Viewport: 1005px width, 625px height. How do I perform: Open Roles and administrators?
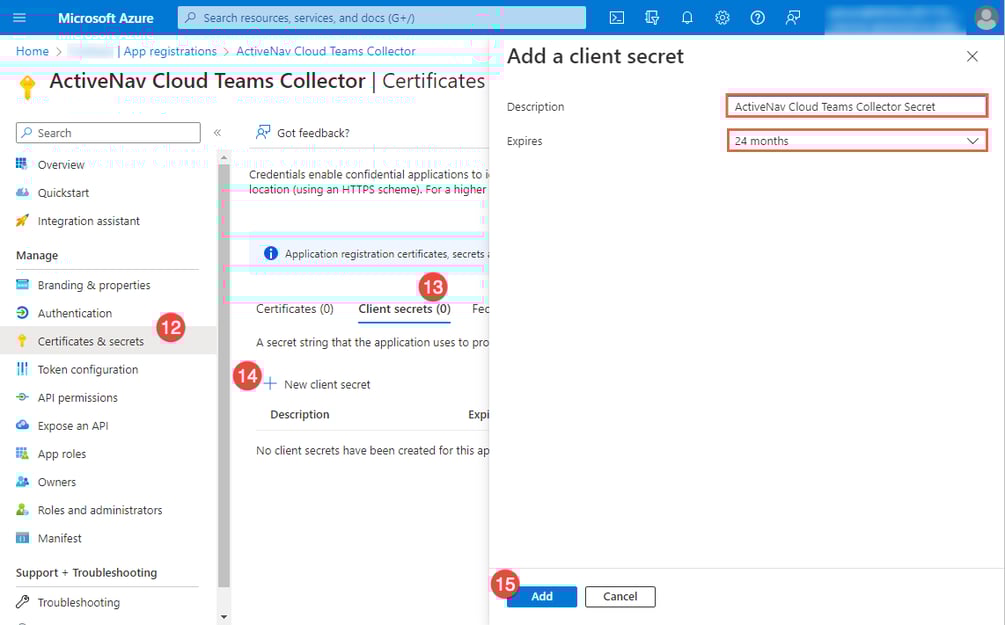point(99,509)
